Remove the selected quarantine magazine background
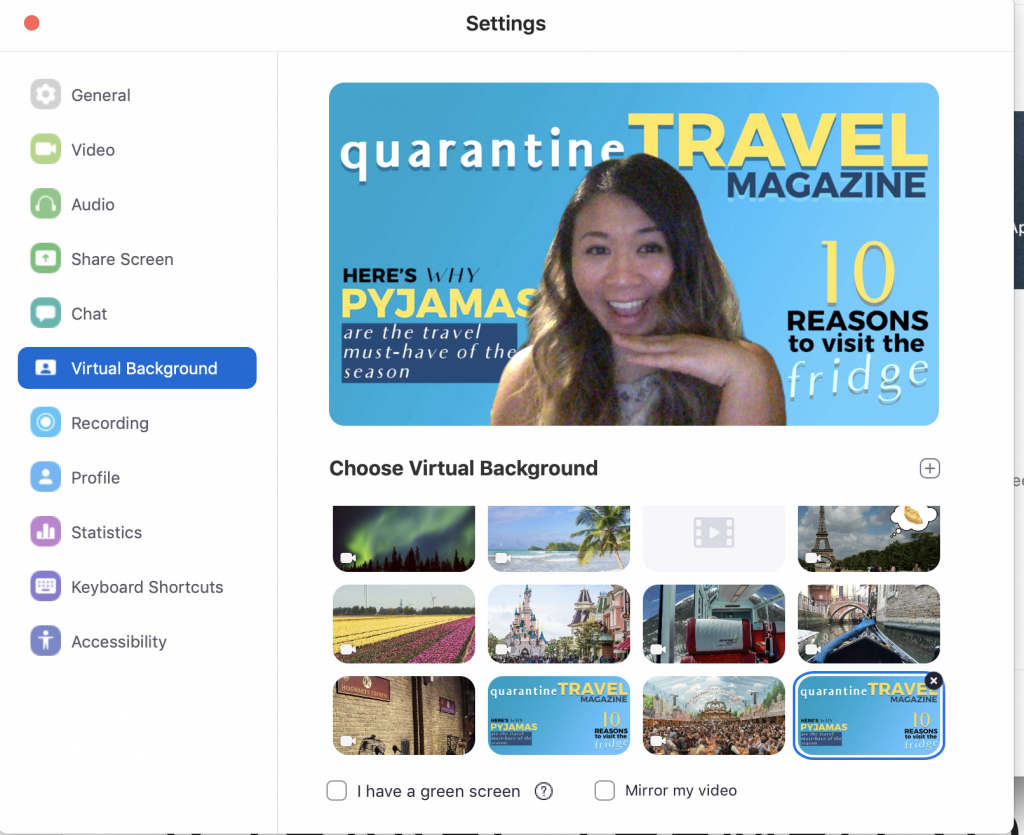The image size is (1024, 835). point(933,680)
